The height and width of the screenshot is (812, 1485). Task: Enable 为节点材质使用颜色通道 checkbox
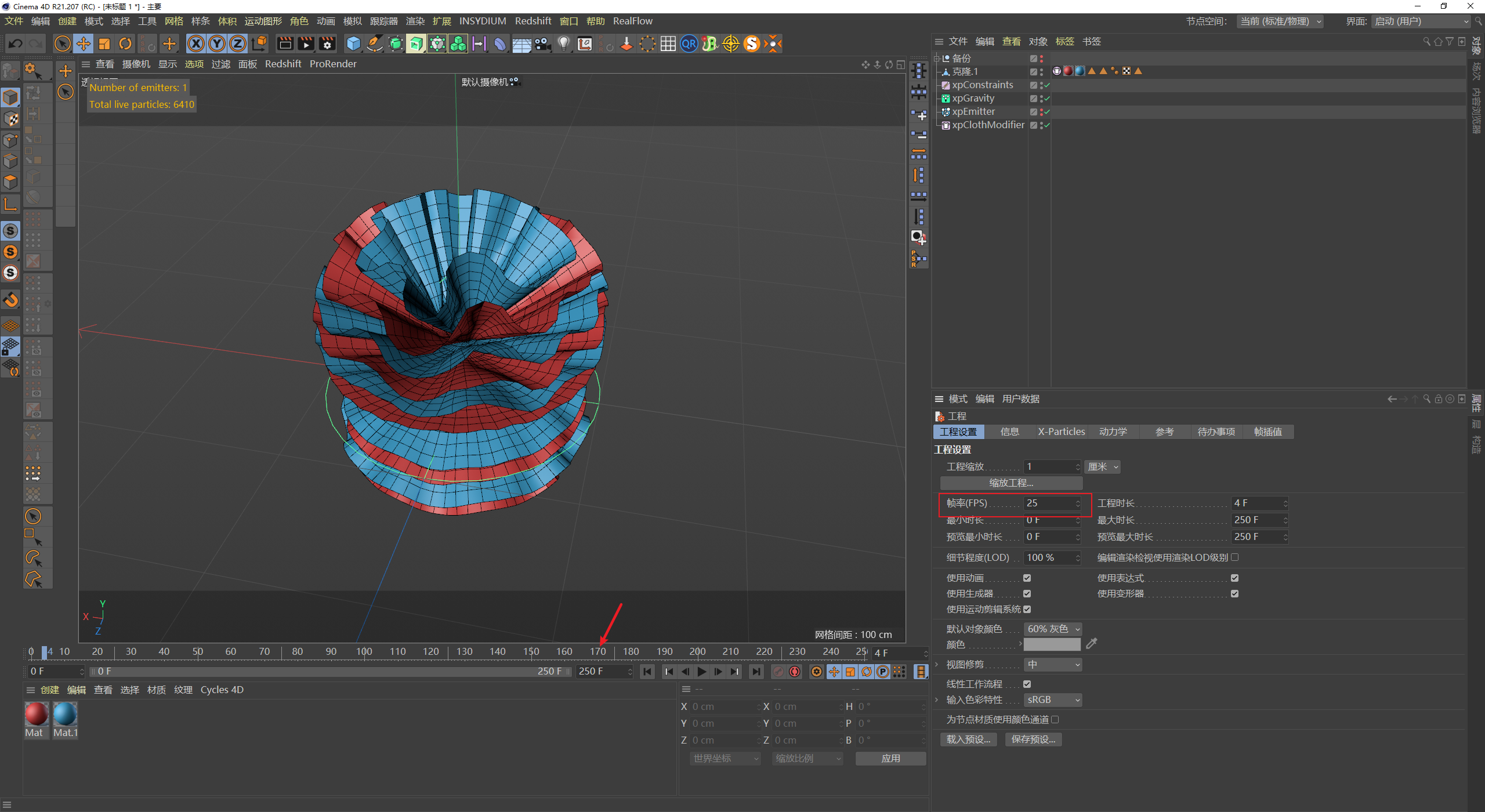[1055, 719]
